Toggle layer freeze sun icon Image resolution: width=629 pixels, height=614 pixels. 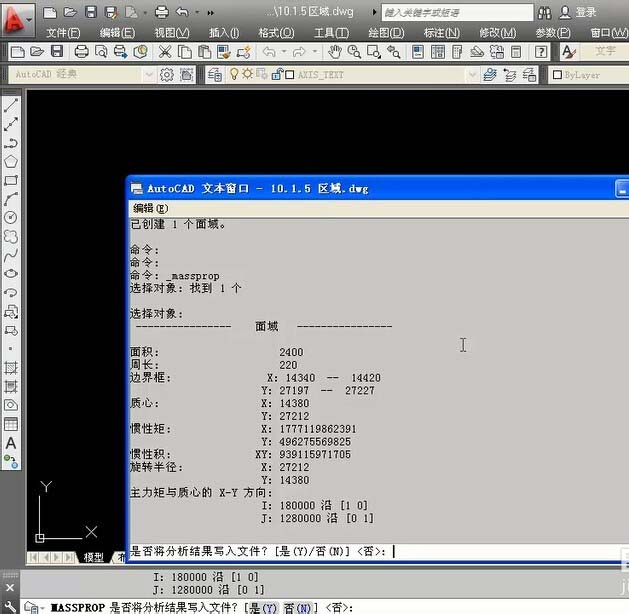(x=248, y=74)
